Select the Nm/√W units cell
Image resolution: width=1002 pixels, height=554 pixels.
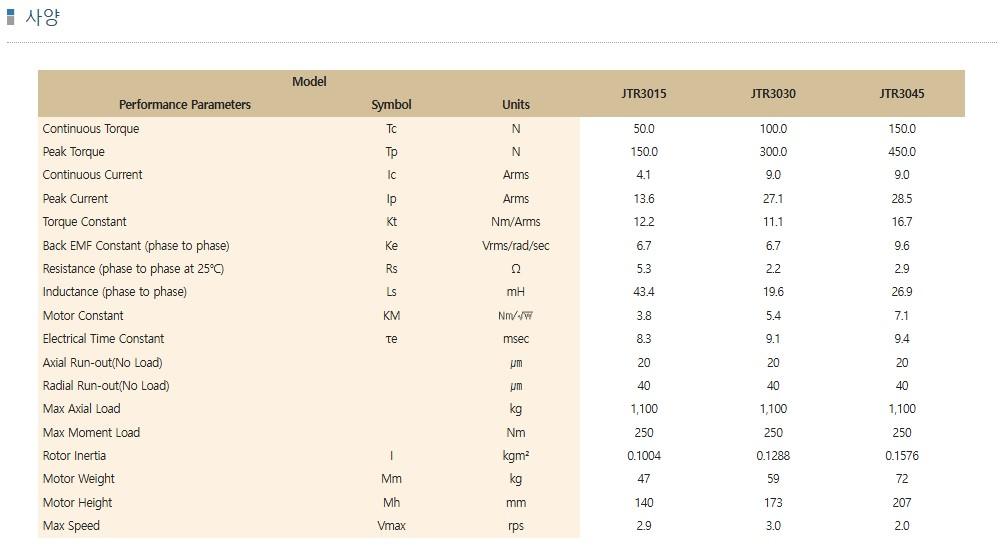[516, 316]
